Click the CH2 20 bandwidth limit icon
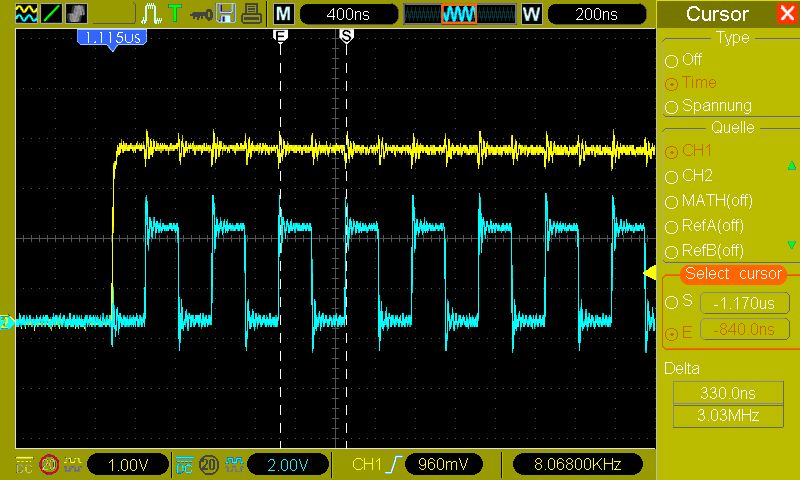 [x=209, y=465]
